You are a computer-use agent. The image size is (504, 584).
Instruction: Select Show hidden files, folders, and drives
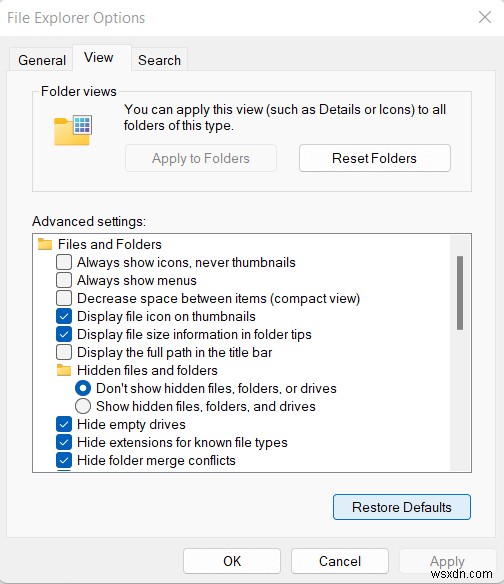pos(83,406)
